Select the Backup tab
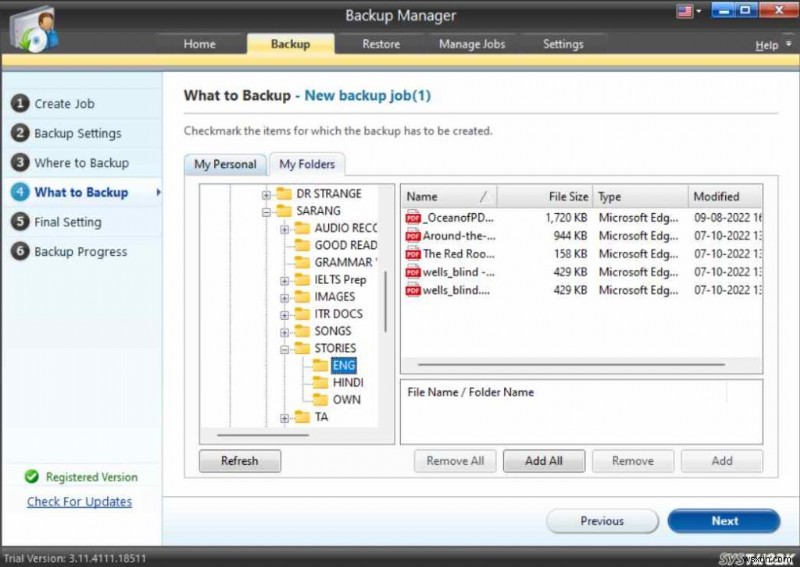 [x=290, y=44]
